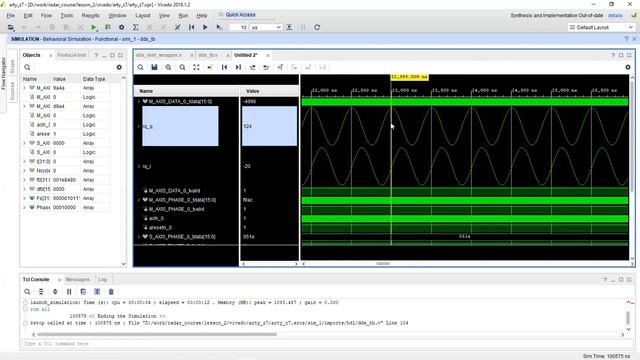The height and width of the screenshot is (360, 640).
Task: Click the Data Type column header
Action: click(x=94, y=79)
